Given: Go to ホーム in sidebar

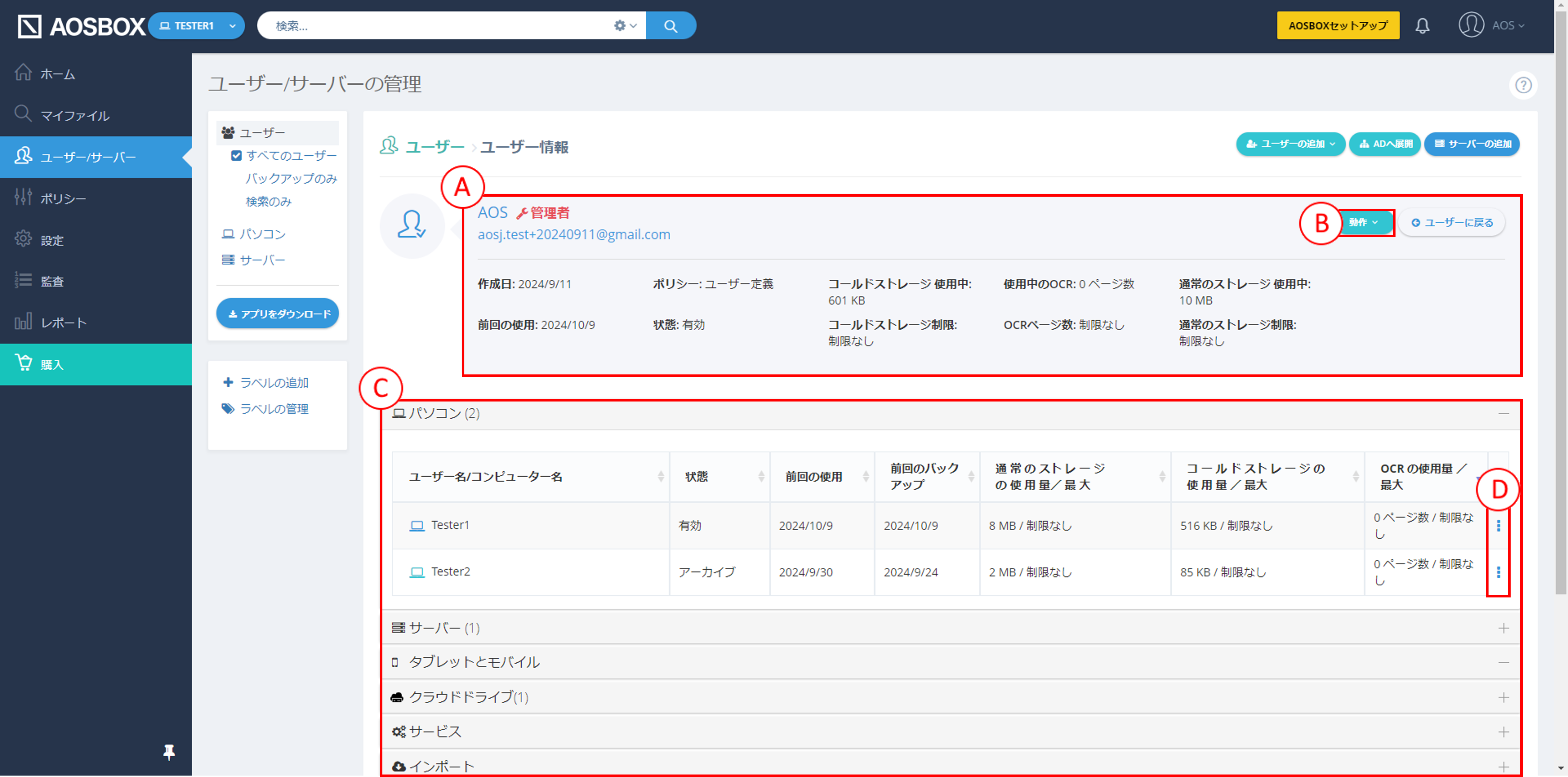Looking at the screenshot, I should pyautogui.click(x=96, y=74).
